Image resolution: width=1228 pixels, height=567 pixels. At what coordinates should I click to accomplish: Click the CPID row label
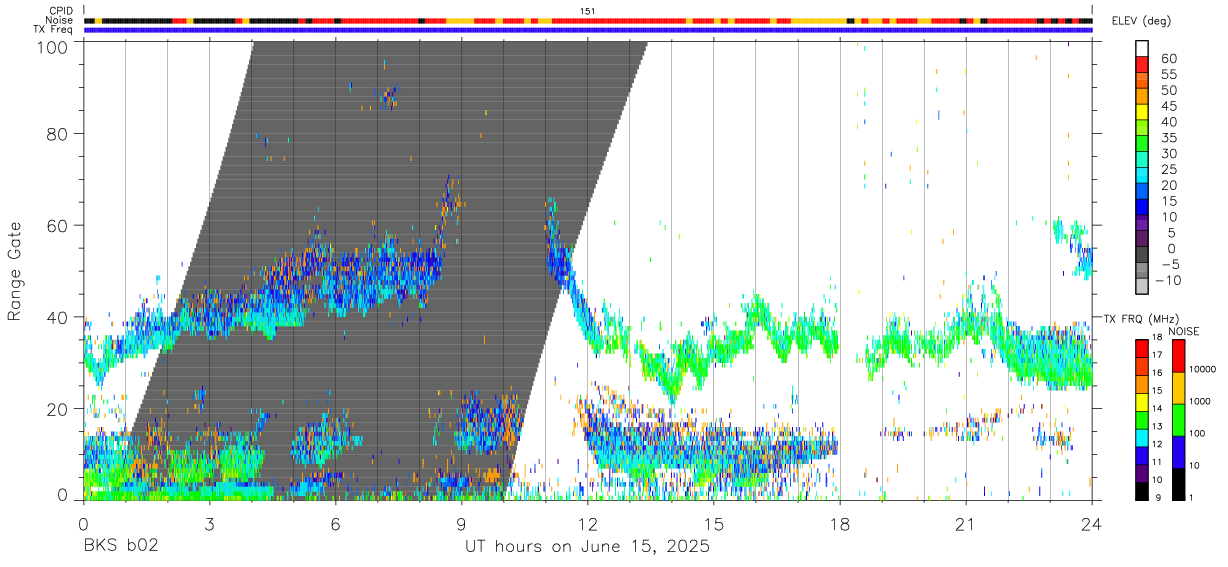tap(61, 10)
